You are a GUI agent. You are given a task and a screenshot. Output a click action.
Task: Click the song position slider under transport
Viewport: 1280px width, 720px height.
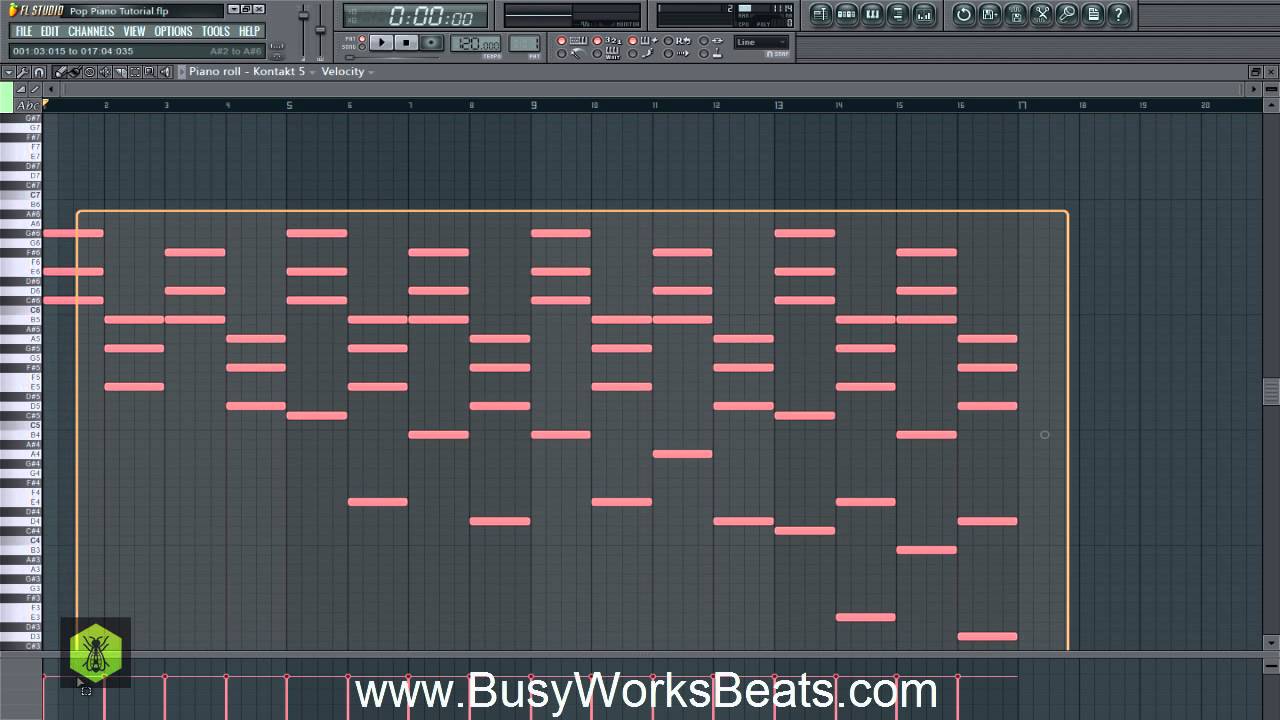[x=393, y=57]
